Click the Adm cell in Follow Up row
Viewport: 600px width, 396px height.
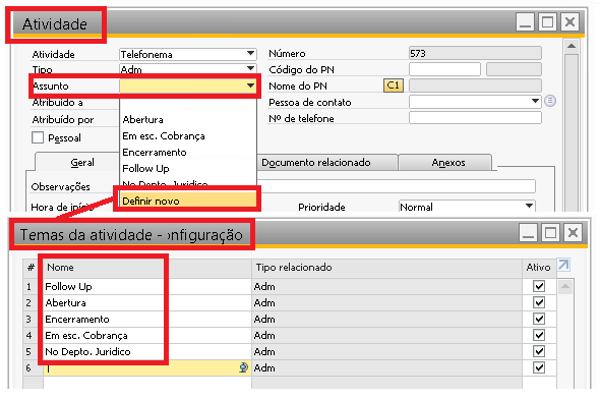coord(387,286)
